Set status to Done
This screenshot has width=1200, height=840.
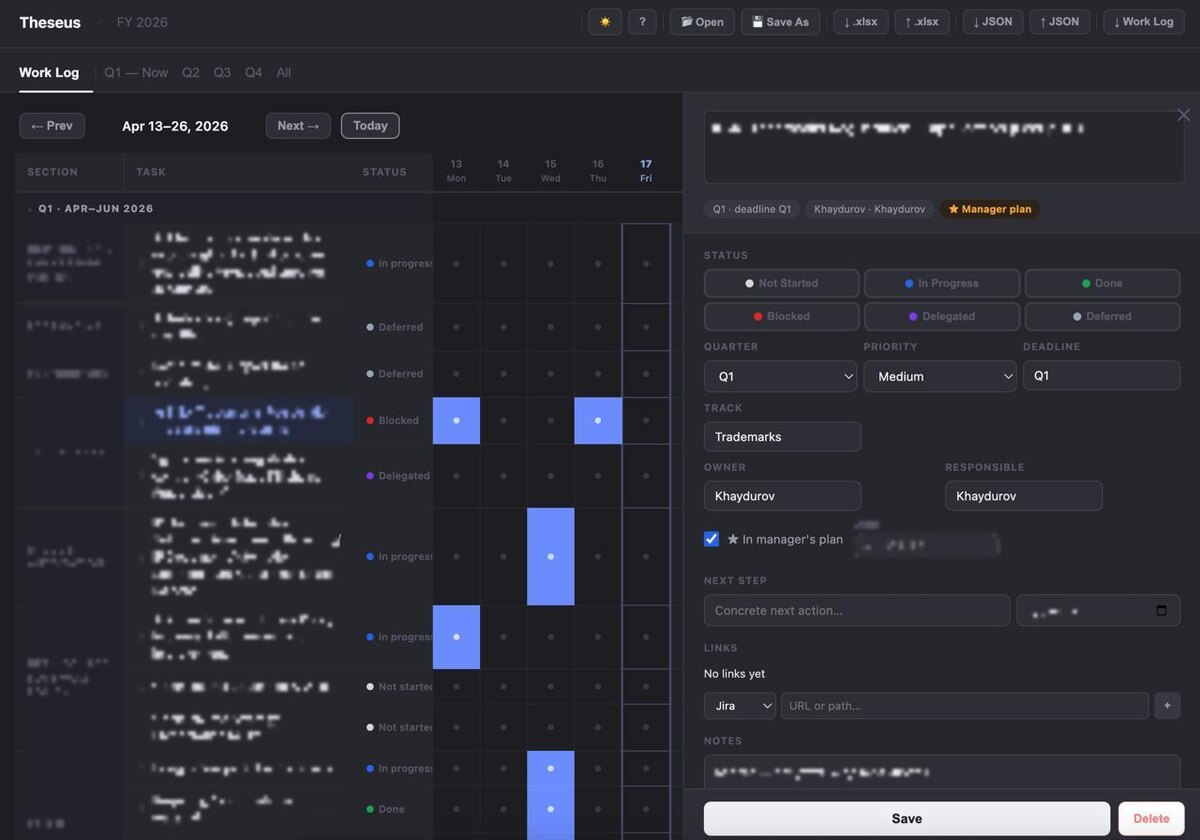pyautogui.click(x=1102, y=283)
